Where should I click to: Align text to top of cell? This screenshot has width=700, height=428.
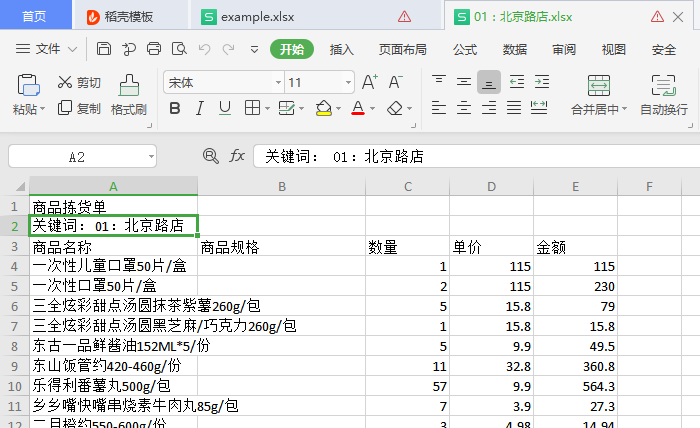click(x=439, y=82)
